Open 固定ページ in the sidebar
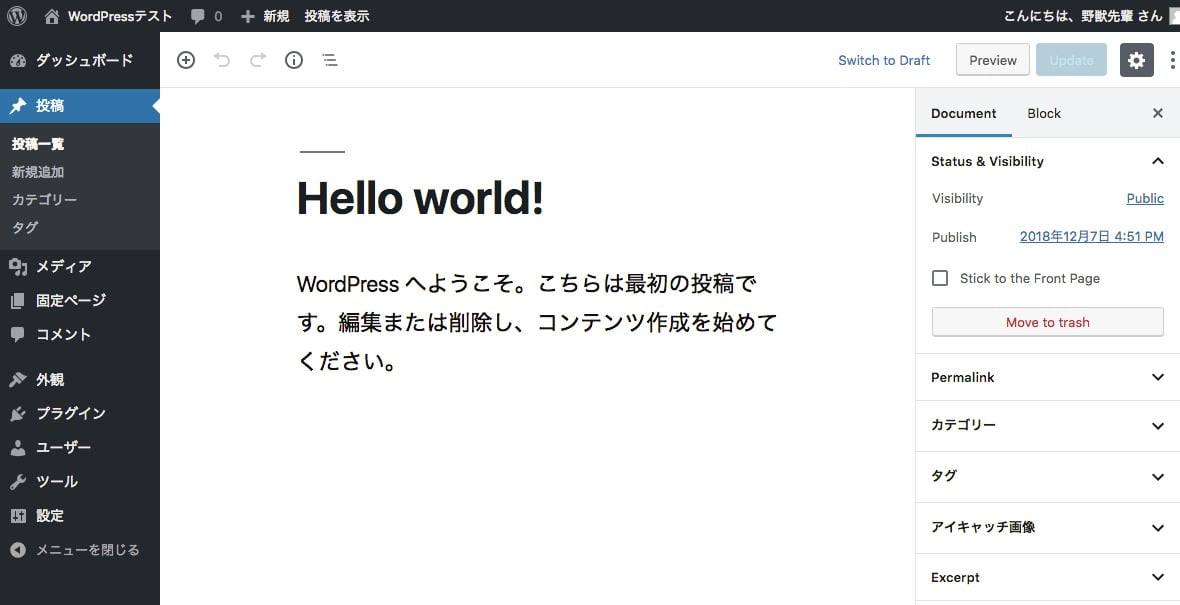 (x=80, y=300)
